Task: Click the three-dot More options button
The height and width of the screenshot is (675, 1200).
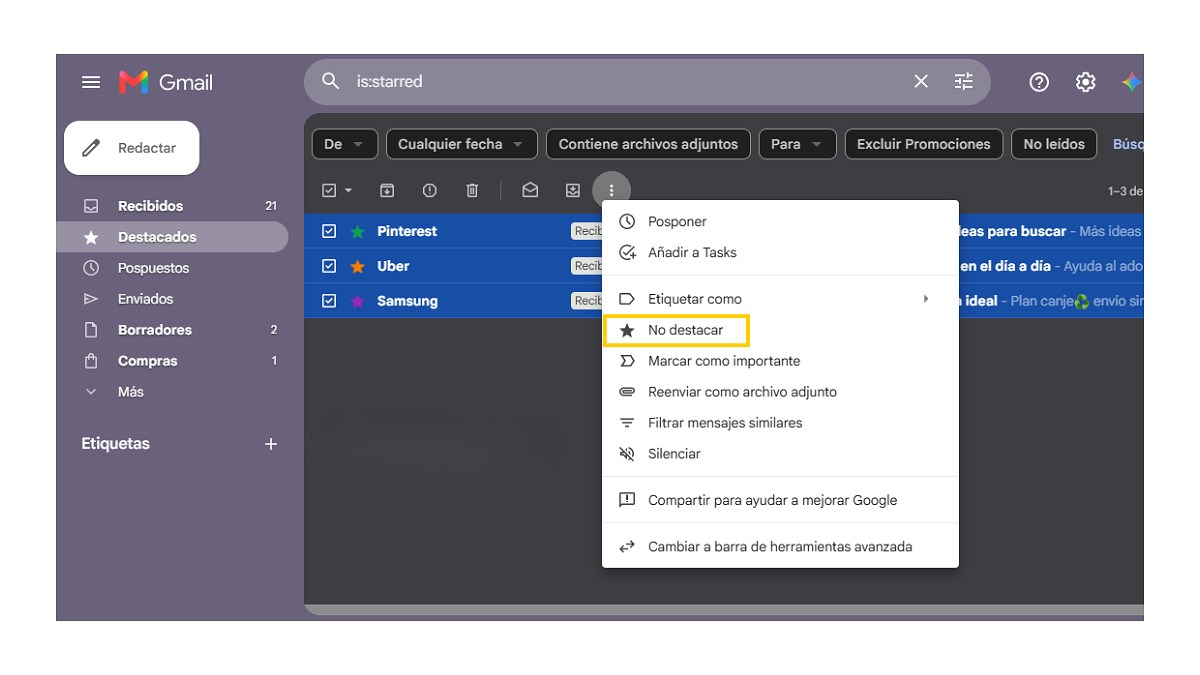Action: [611, 190]
